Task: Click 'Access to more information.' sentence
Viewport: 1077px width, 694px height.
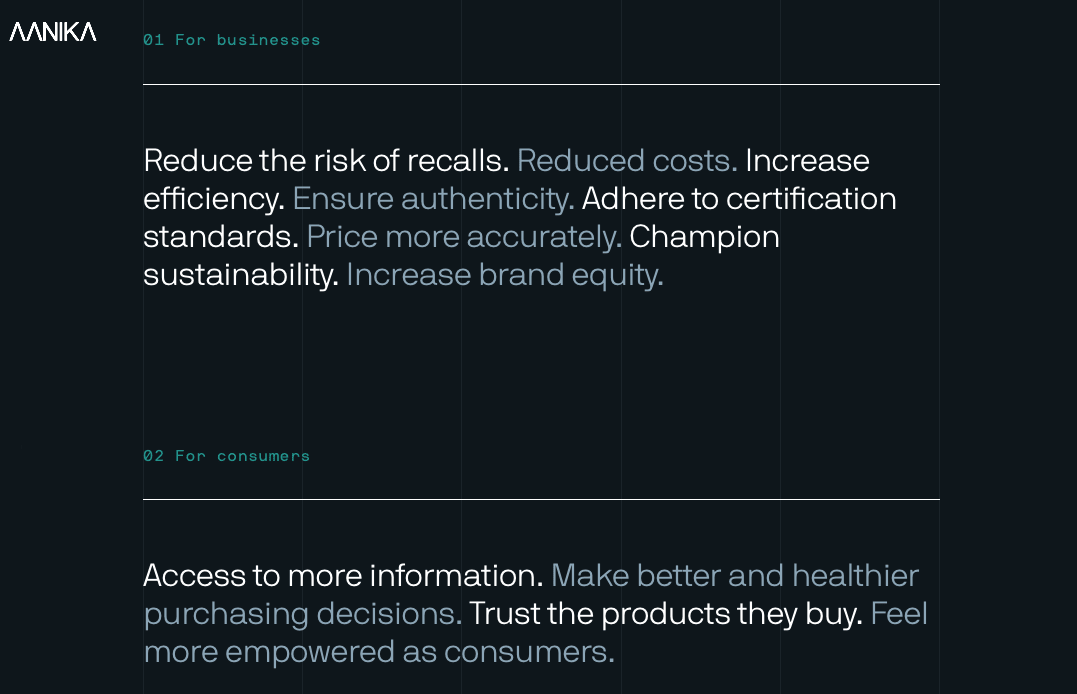Action: tap(343, 576)
